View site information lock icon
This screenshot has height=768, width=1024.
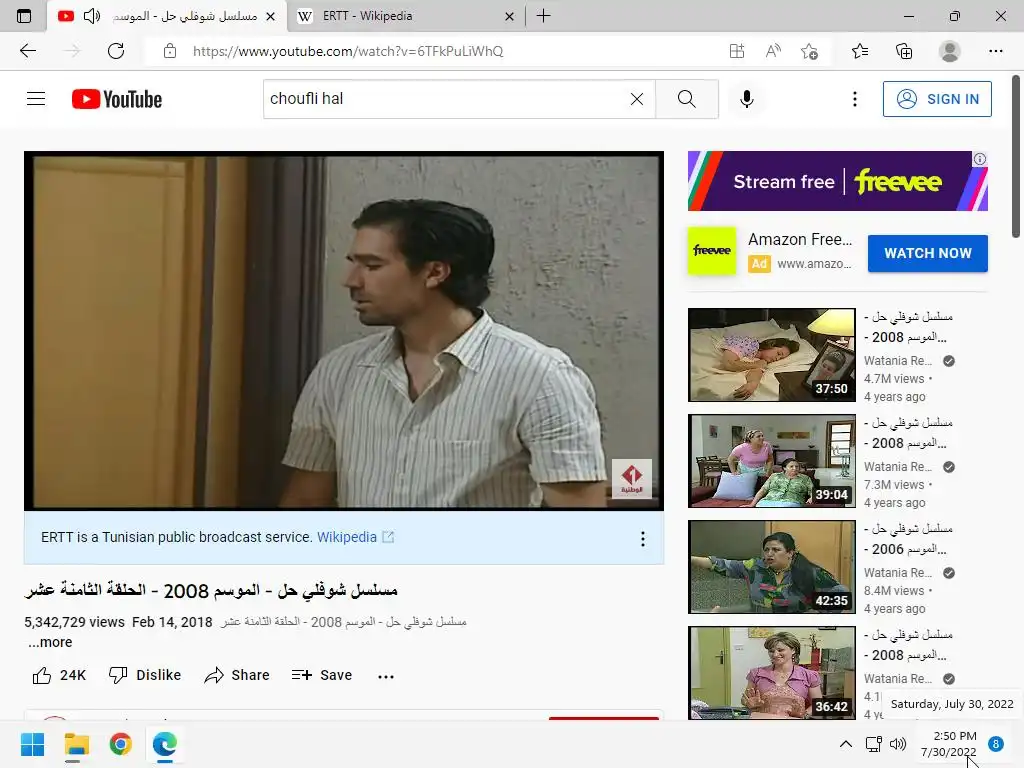170,51
